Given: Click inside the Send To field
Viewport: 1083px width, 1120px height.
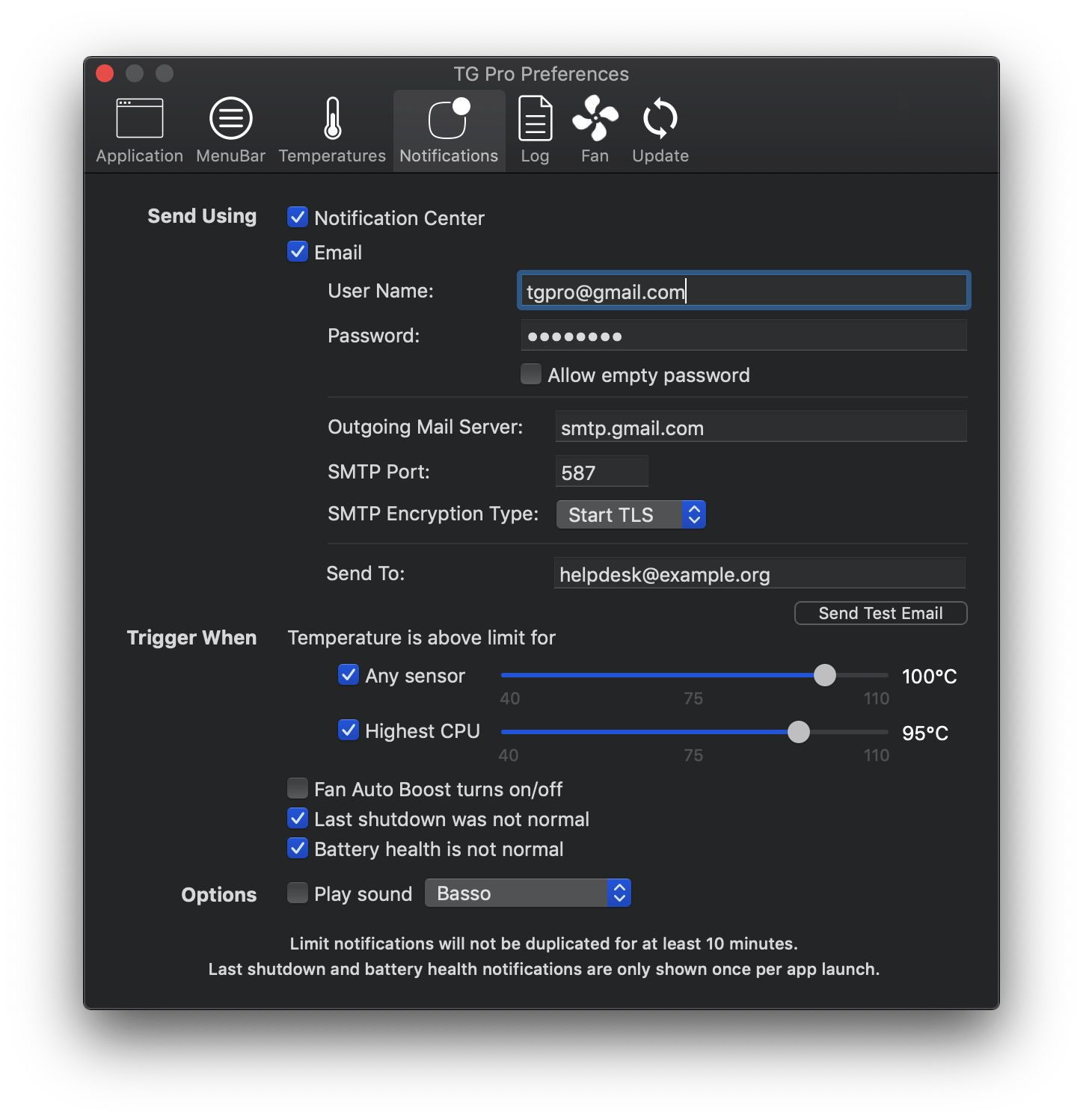Looking at the screenshot, I should coord(759,573).
